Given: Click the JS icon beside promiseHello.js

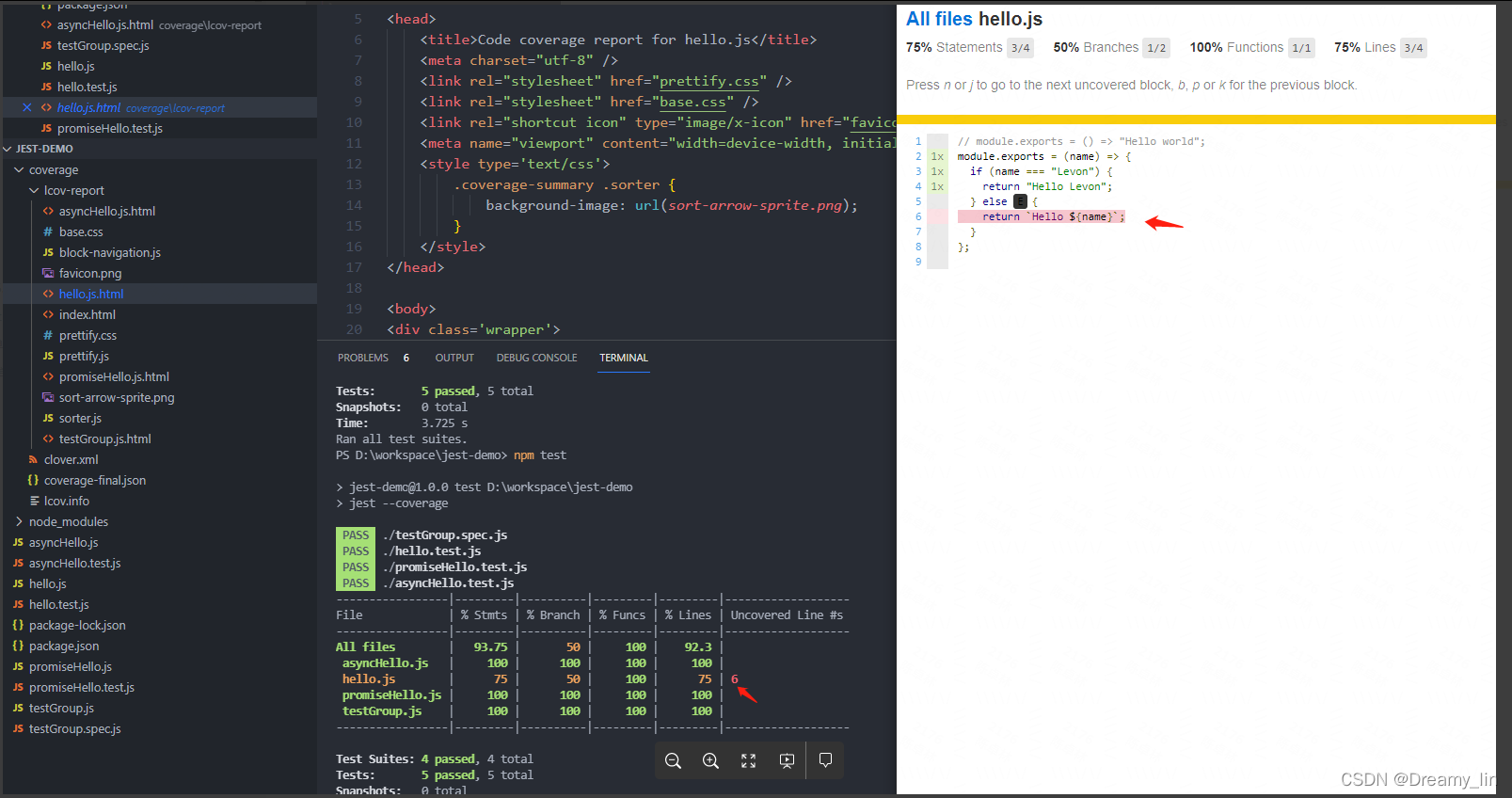Looking at the screenshot, I should (18, 666).
